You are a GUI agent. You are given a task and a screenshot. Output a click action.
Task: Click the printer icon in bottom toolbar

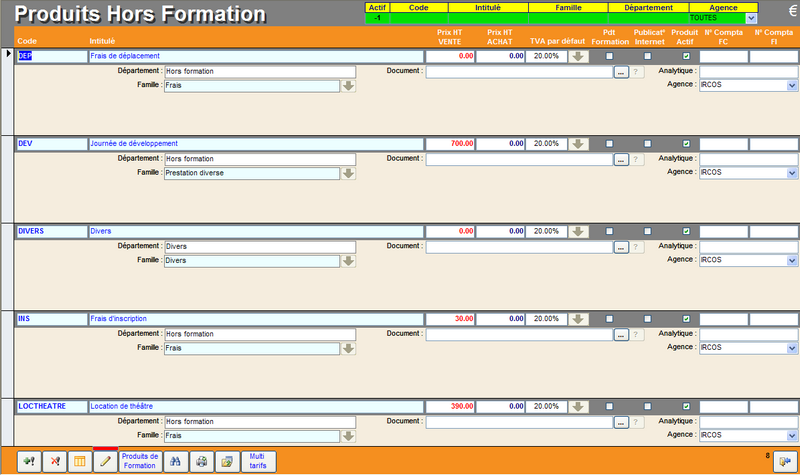click(x=201, y=461)
